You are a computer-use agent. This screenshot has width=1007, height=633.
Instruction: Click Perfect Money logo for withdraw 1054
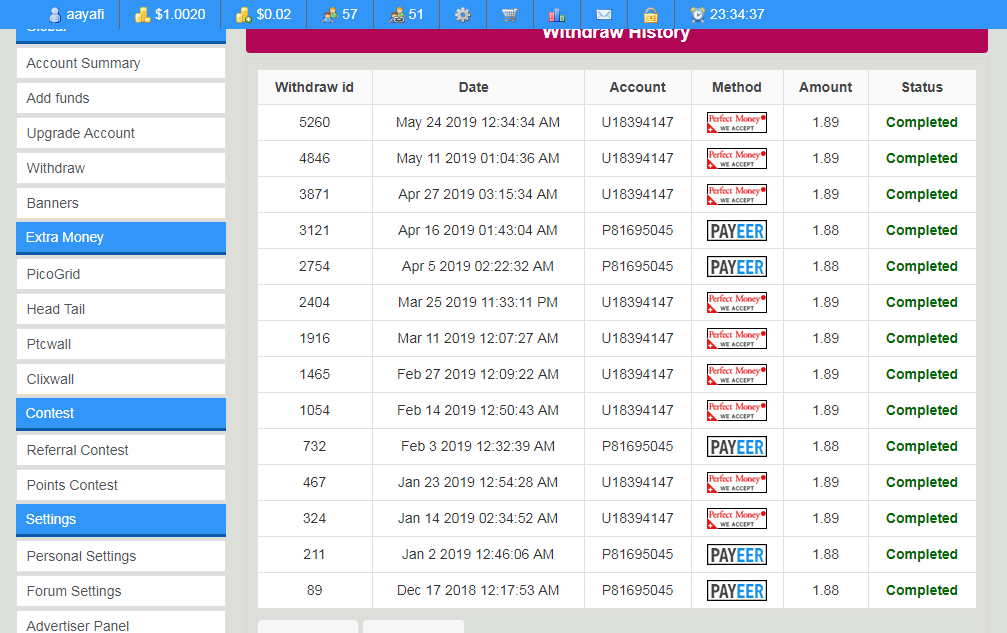(737, 410)
